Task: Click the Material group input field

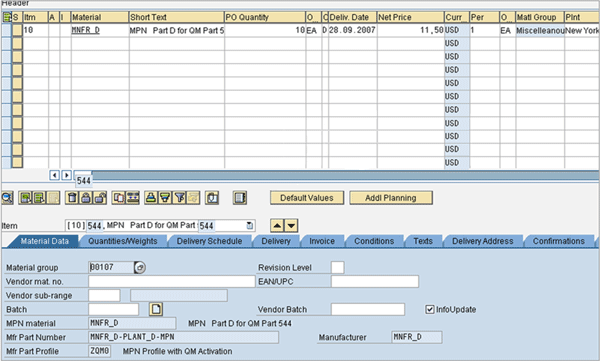Action: point(111,267)
